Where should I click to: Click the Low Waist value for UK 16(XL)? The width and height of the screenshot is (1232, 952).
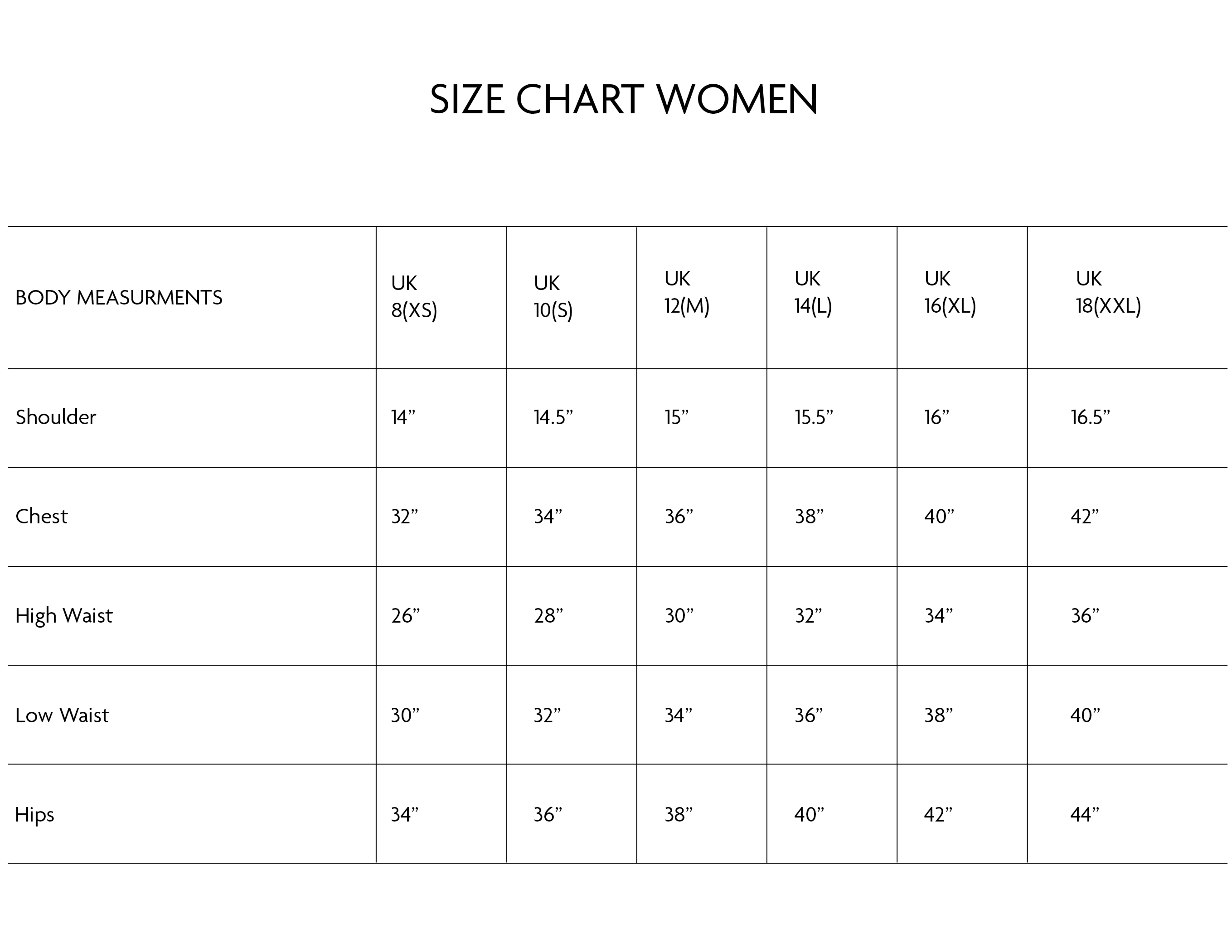click(938, 715)
